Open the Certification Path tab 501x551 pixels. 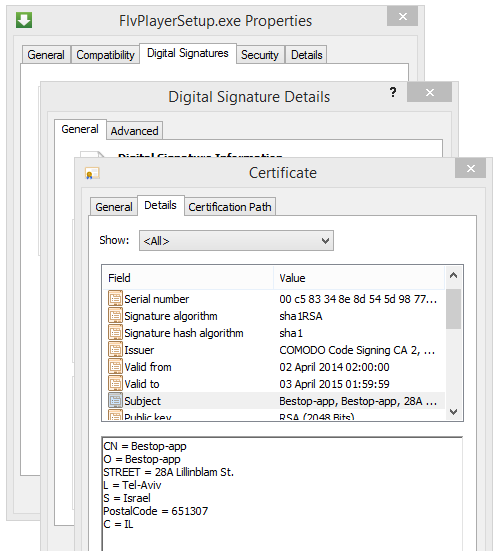click(x=230, y=207)
